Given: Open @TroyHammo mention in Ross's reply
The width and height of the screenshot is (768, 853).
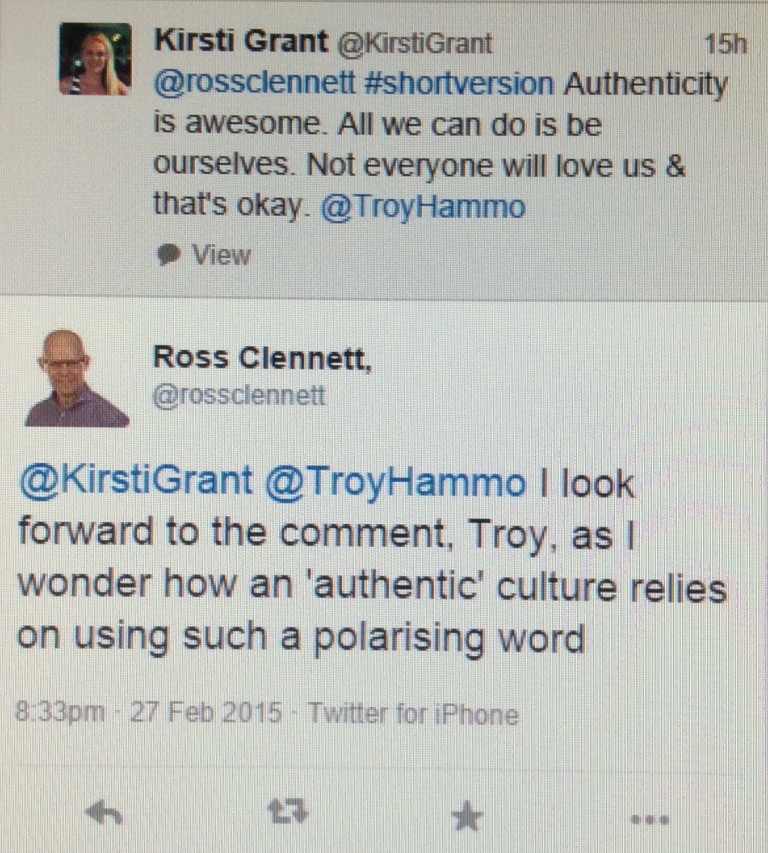Looking at the screenshot, I should [394, 482].
